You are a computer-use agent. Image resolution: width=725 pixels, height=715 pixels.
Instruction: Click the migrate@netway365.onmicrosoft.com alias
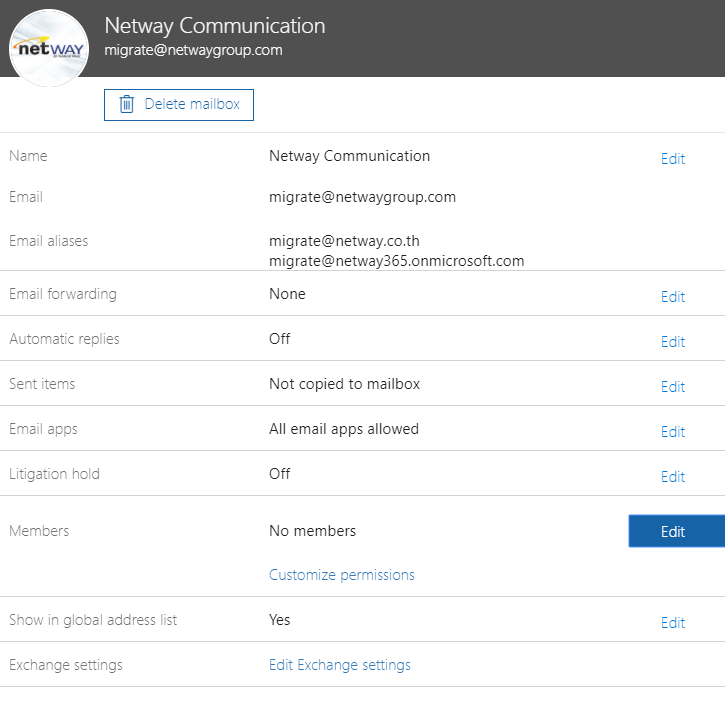click(x=396, y=261)
